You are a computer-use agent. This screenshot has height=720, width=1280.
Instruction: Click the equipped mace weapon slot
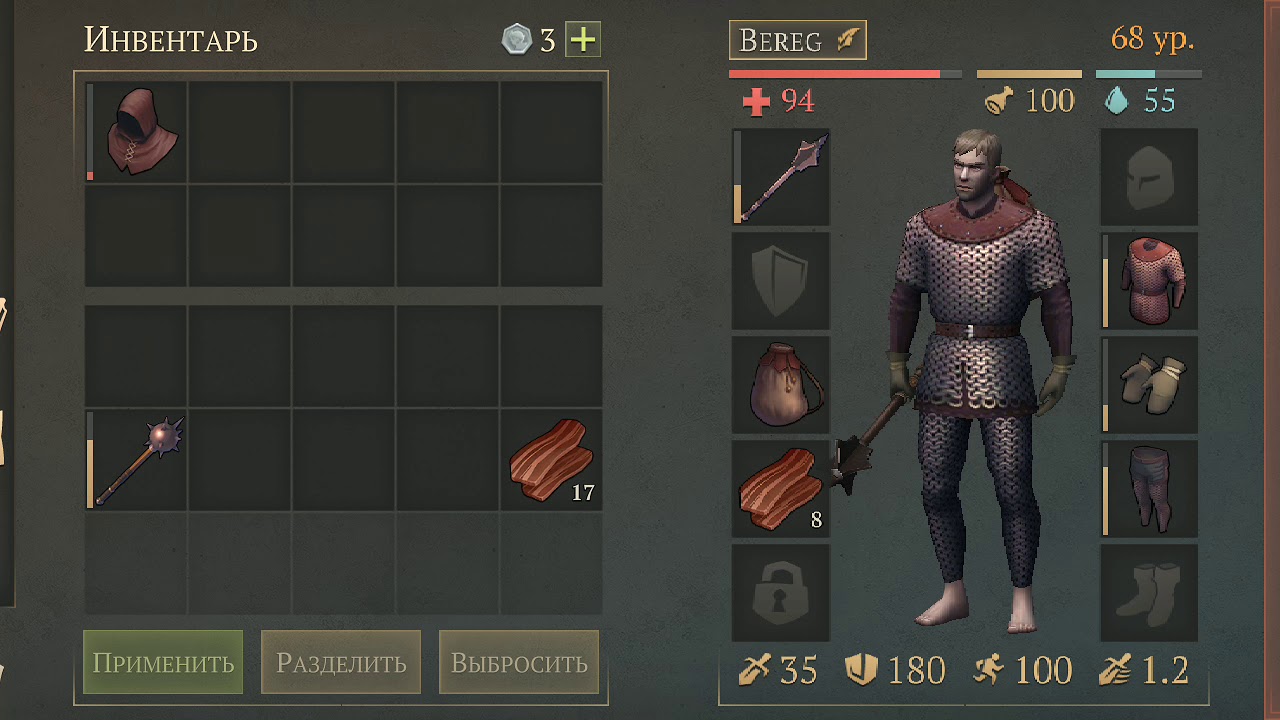click(781, 177)
